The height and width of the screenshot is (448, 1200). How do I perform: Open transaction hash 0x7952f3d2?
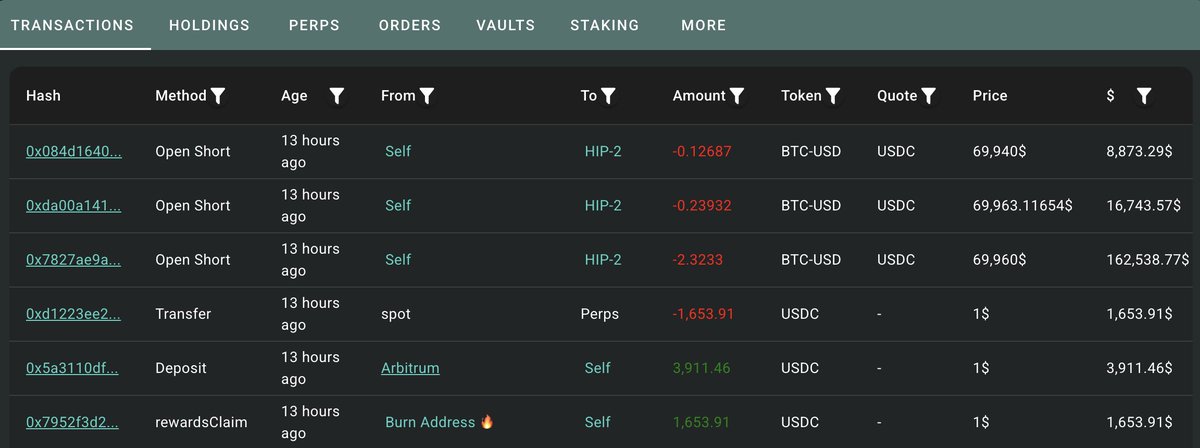tap(73, 422)
